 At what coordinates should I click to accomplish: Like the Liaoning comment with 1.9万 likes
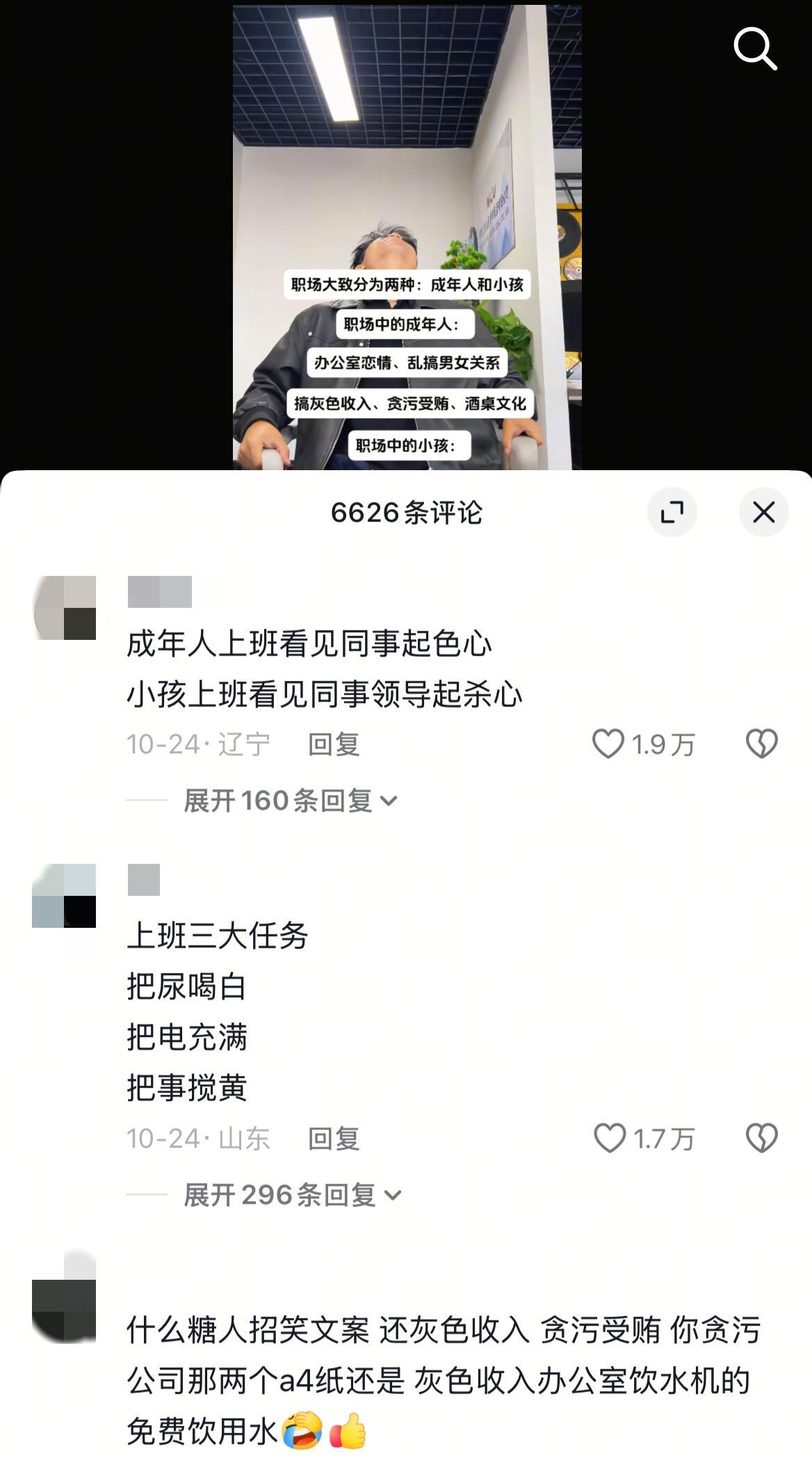(608, 744)
